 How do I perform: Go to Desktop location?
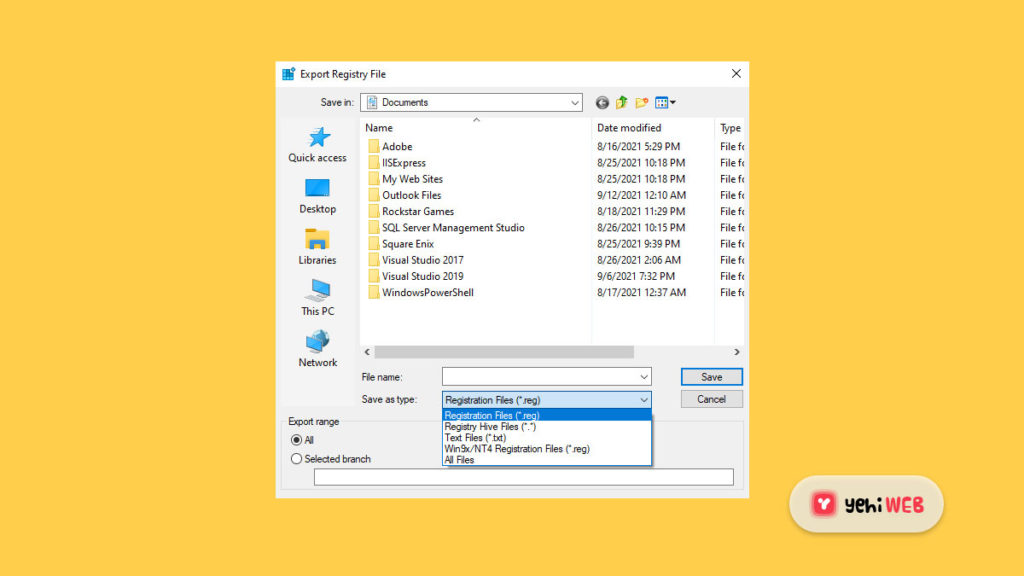click(317, 196)
